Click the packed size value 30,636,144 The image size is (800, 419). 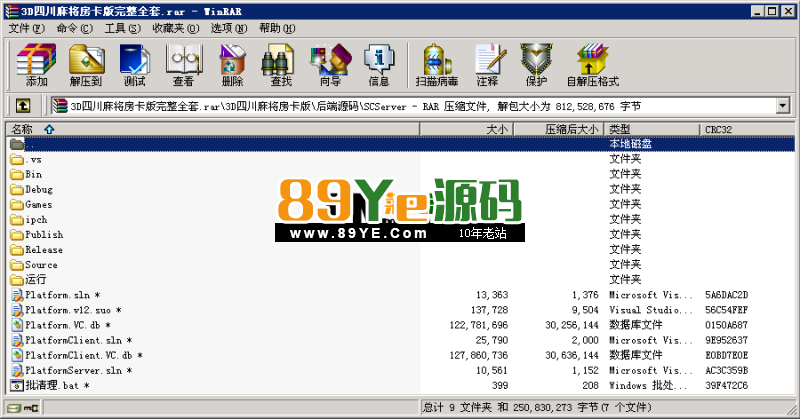571,355
